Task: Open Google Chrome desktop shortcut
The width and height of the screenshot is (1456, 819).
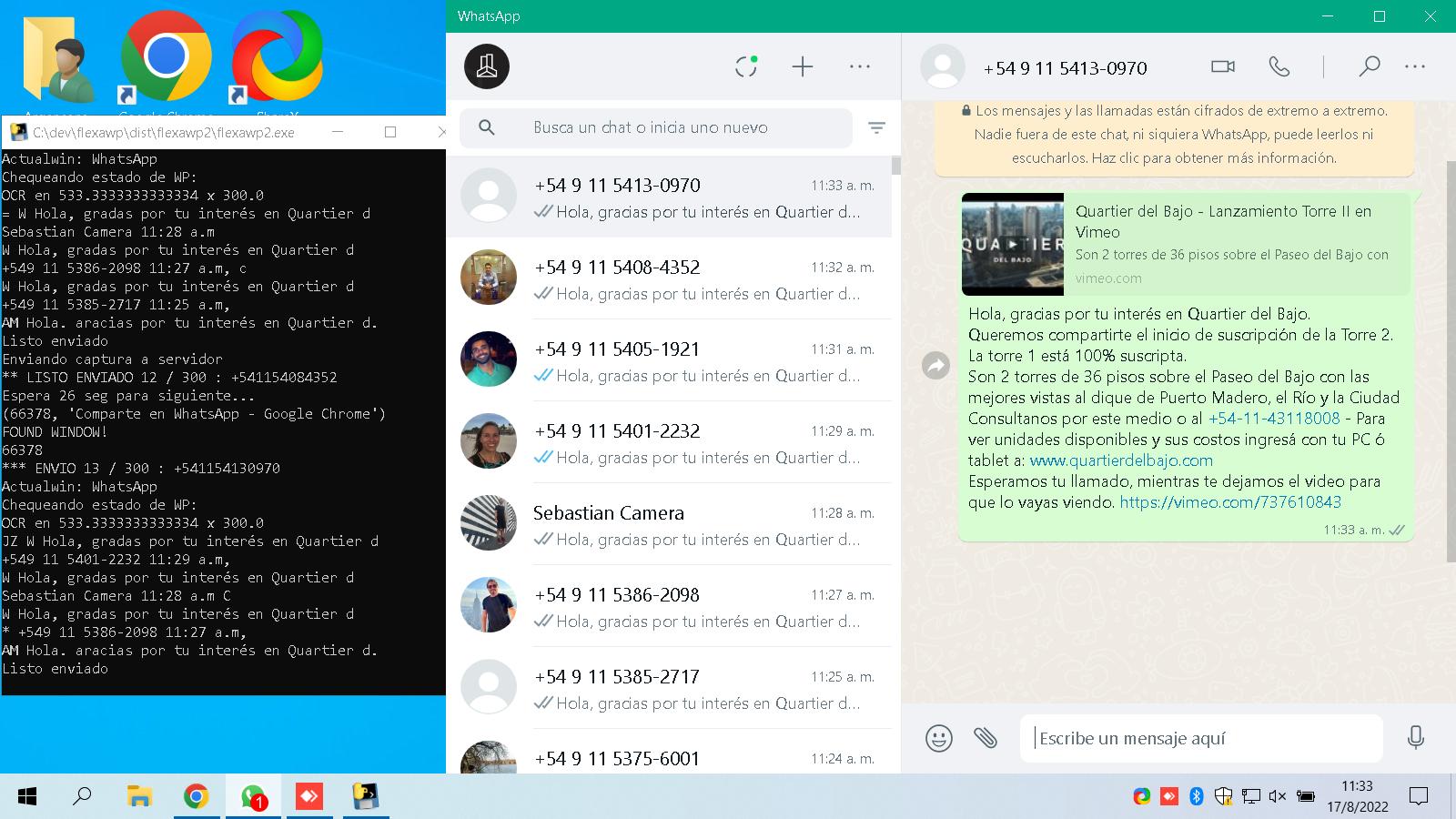Action: coord(166,58)
